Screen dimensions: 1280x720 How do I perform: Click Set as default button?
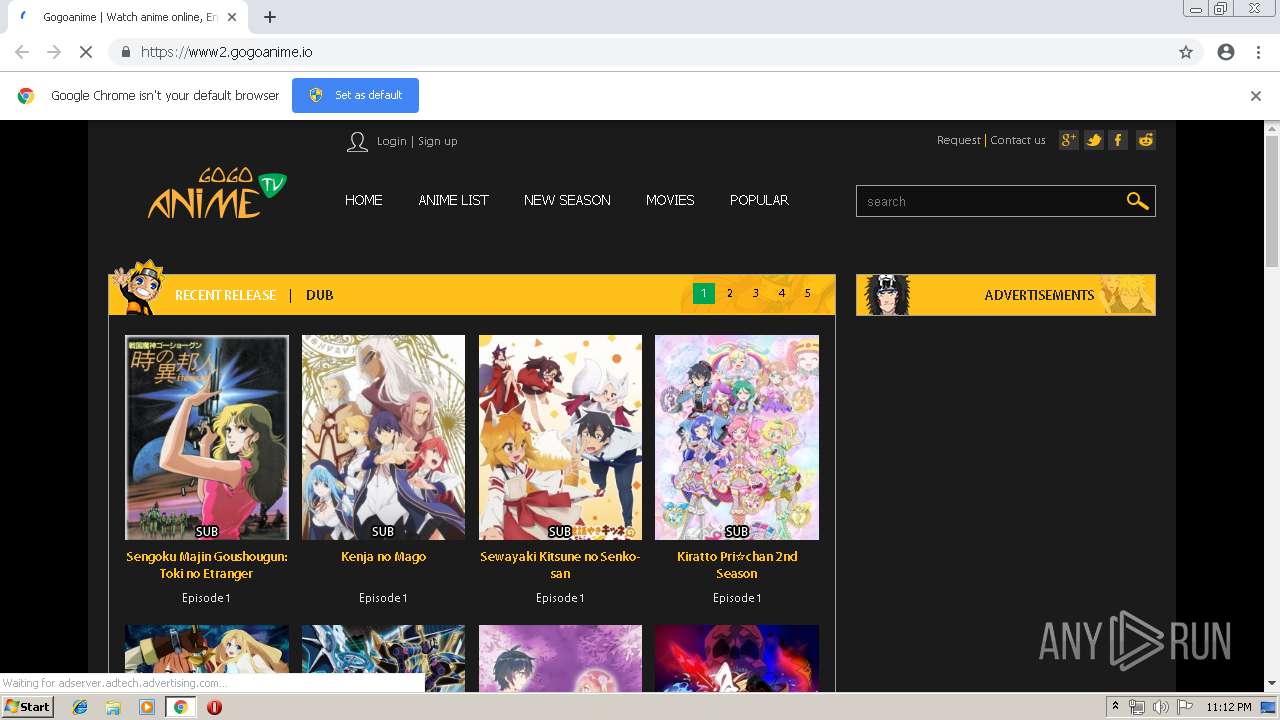pyautogui.click(x=355, y=95)
